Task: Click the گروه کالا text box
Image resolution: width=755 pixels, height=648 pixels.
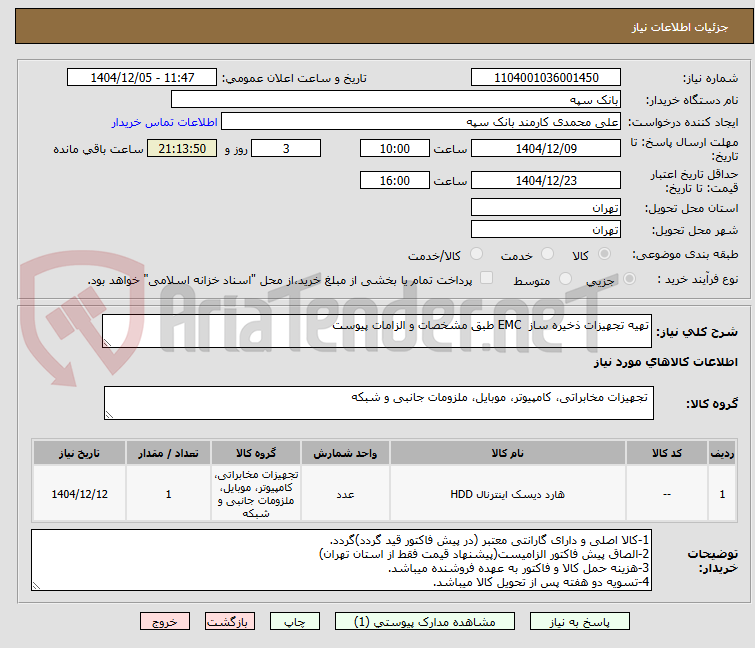Action: (x=379, y=403)
